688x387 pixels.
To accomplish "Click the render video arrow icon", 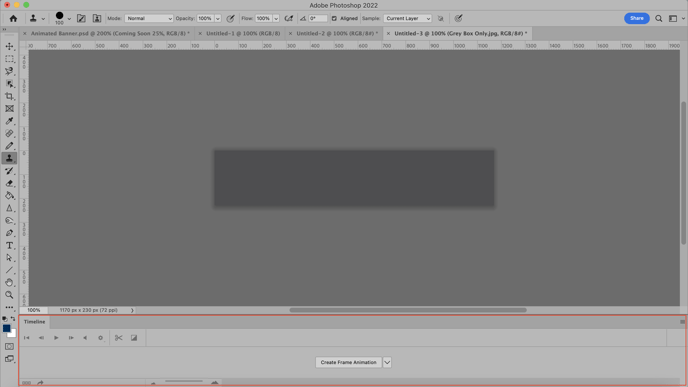I will coord(40,383).
